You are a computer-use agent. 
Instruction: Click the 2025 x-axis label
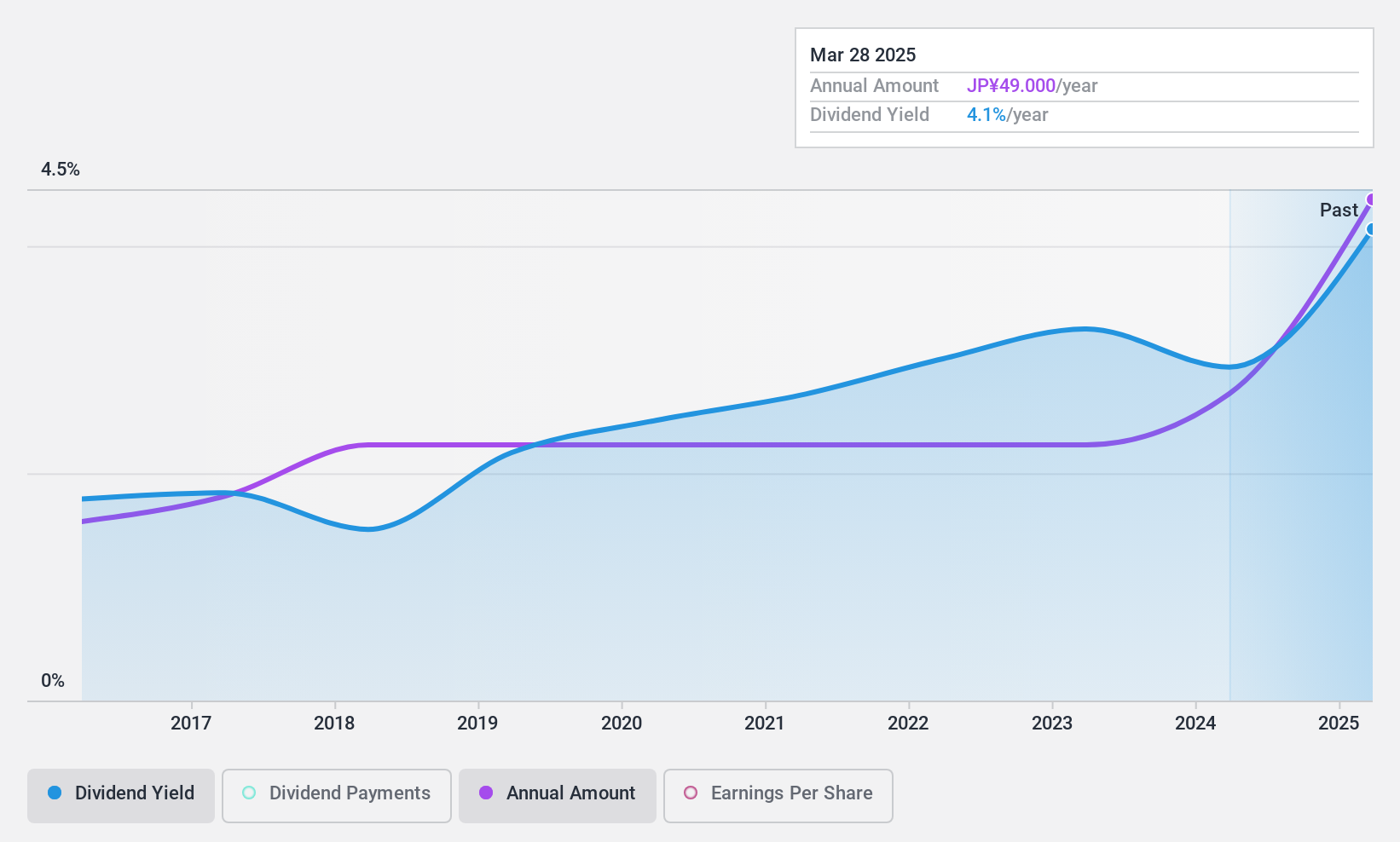(1339, 724)
